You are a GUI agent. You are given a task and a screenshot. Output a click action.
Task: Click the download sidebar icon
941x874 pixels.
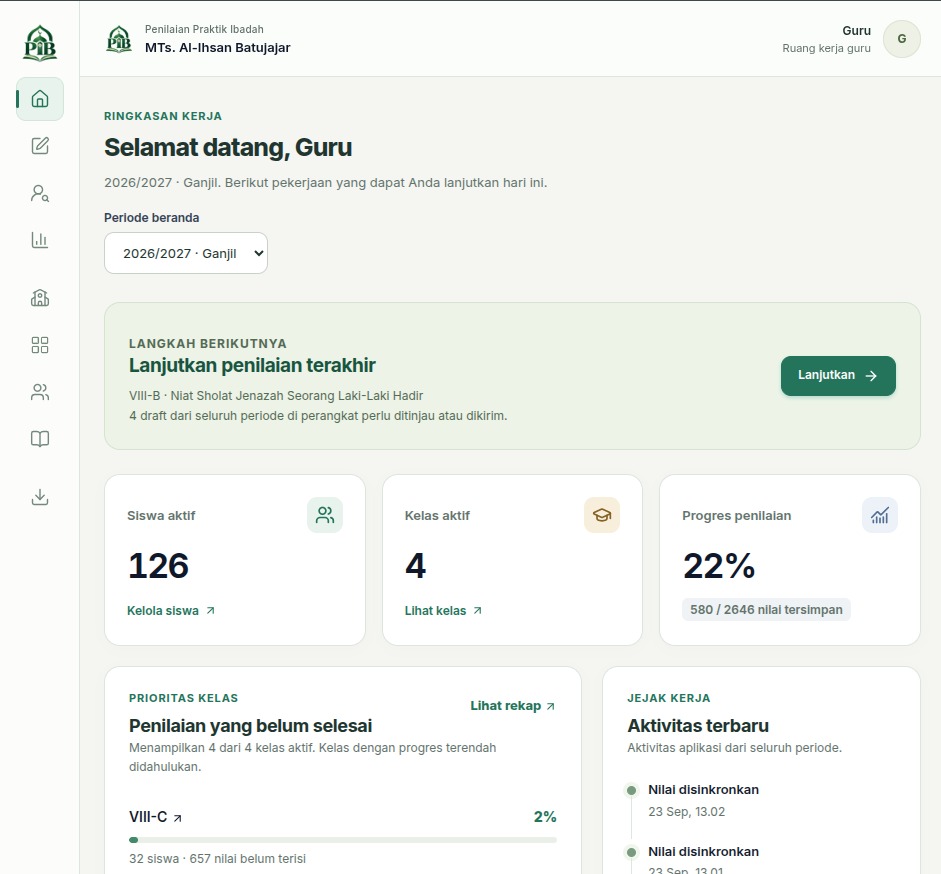40,497
